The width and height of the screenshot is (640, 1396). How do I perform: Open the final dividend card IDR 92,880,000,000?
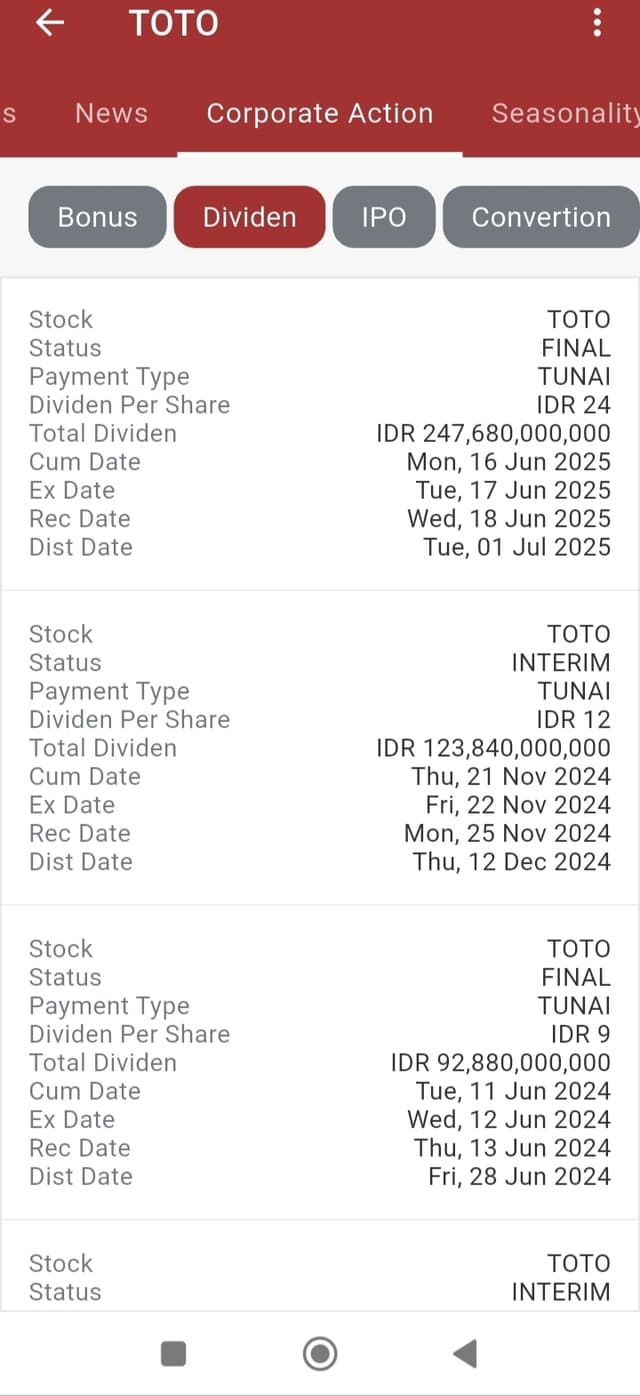tap(320, 1062)
